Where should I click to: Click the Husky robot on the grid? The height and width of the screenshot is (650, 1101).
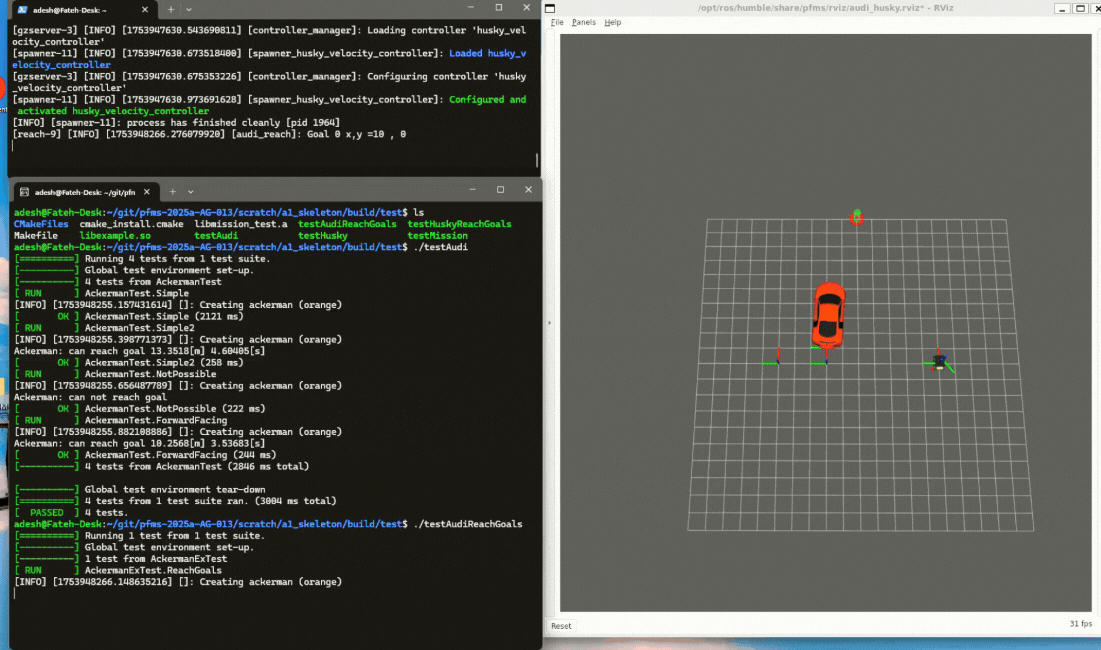pyautogui.click(x=939, y=362)
